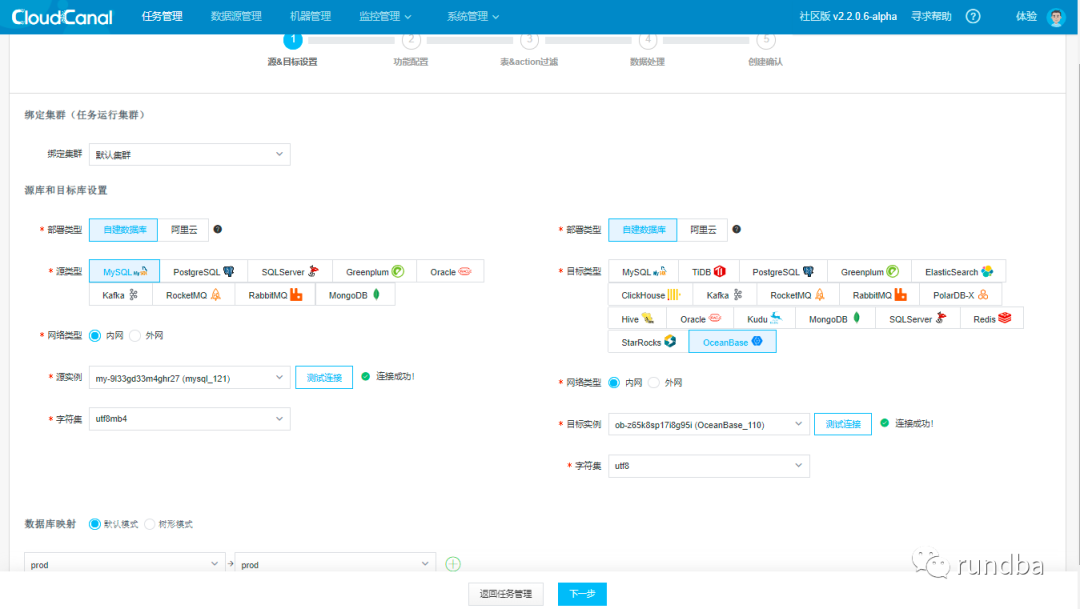Choose 默认模式 database mapping radio
Image resolution: width=1080 pixels, height=609 pixels.
point(95,524)
